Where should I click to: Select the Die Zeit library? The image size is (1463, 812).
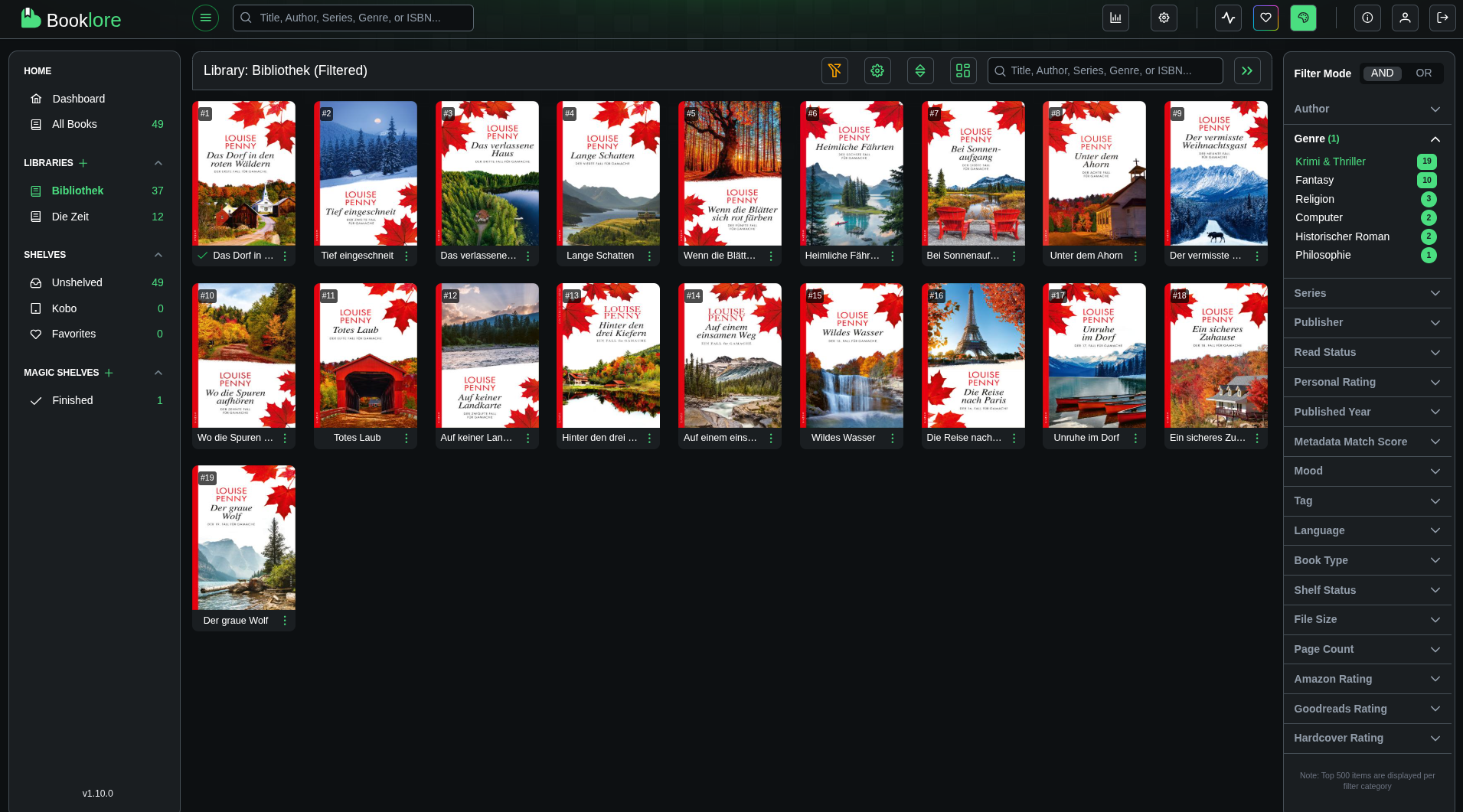[x=70, y=217]
